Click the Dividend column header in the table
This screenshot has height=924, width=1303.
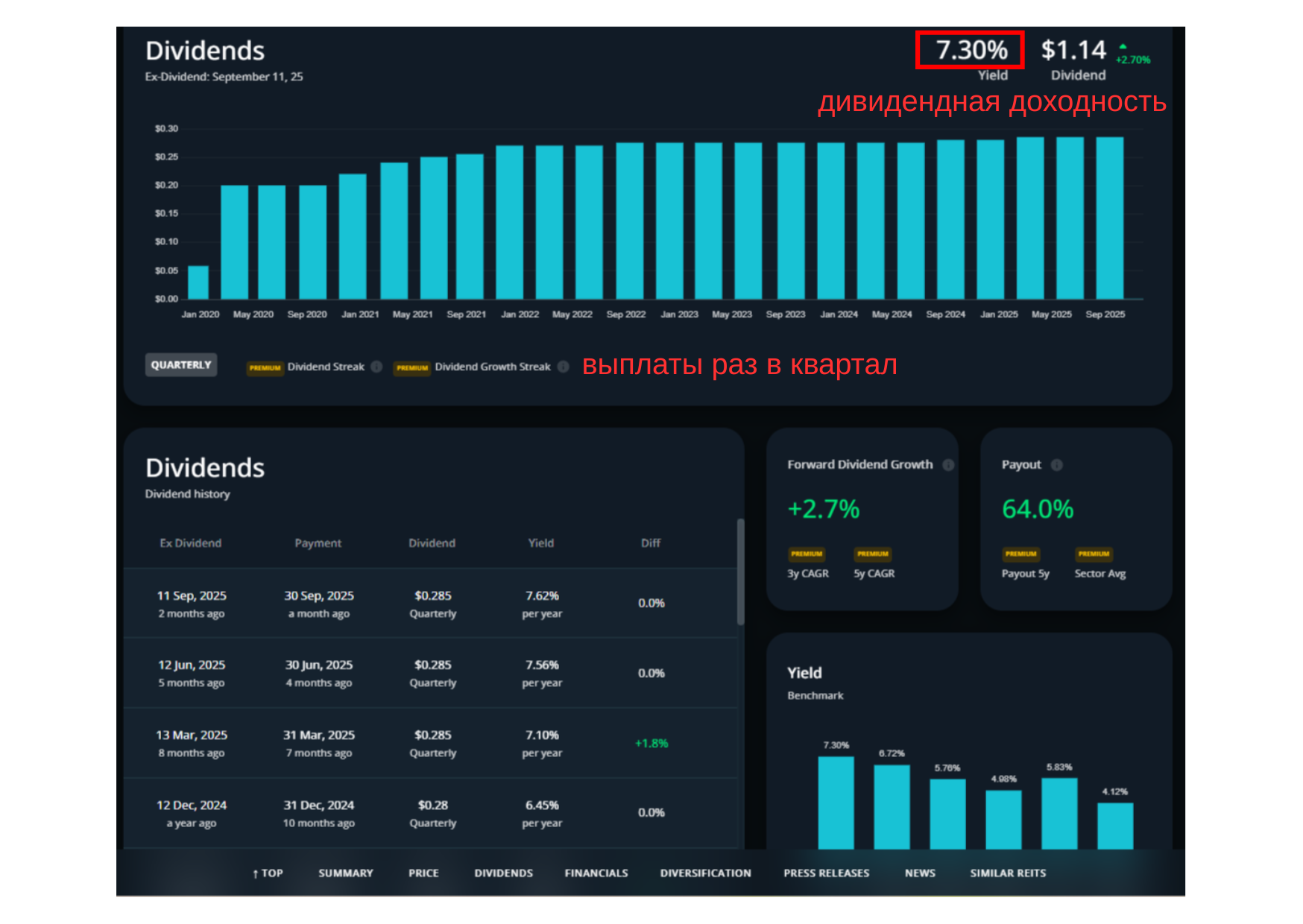pos(432,543)
